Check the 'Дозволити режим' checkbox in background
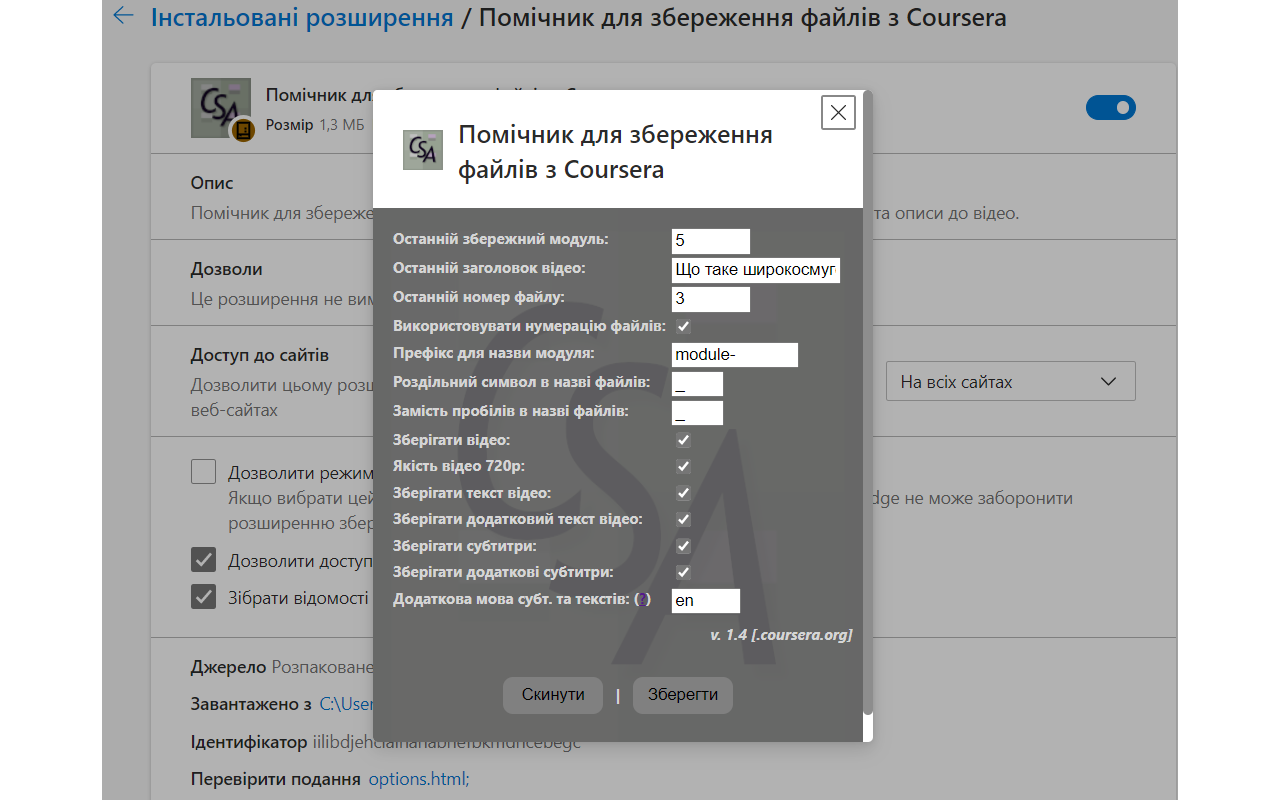The image size is (1280, 800). click(204, 472)
